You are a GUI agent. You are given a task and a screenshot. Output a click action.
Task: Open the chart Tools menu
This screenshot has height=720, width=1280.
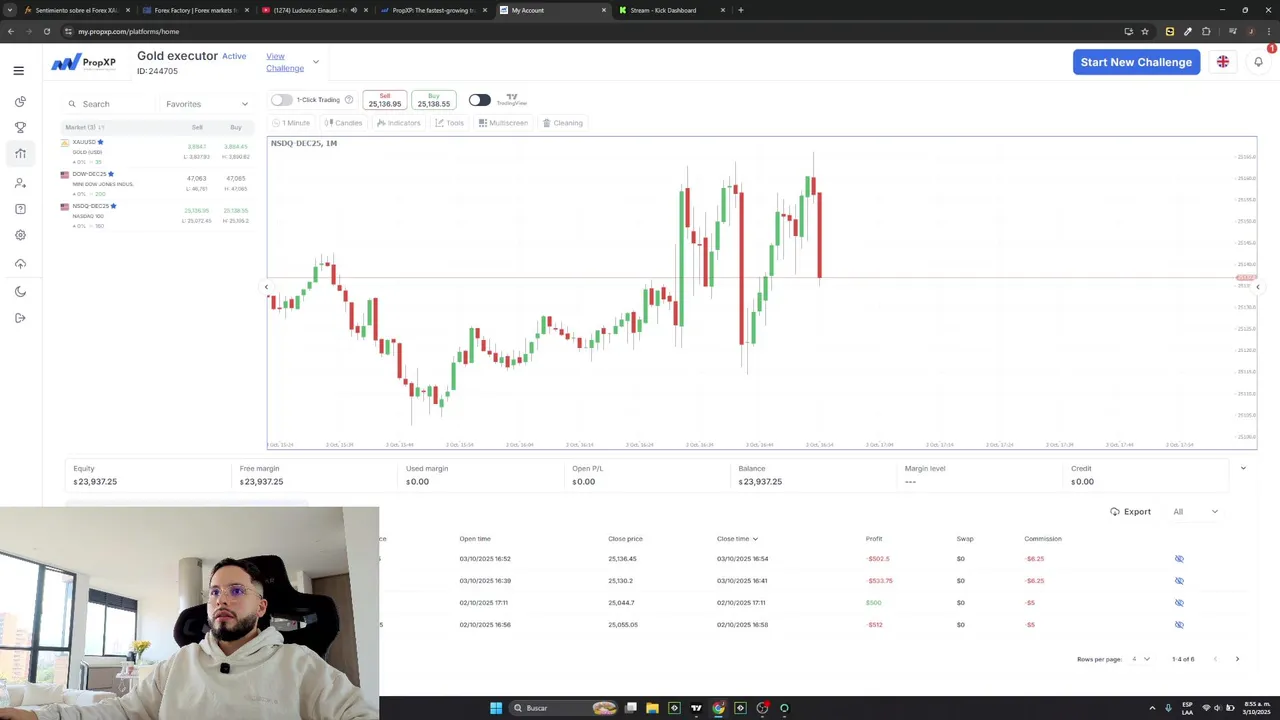pos(449,123)
